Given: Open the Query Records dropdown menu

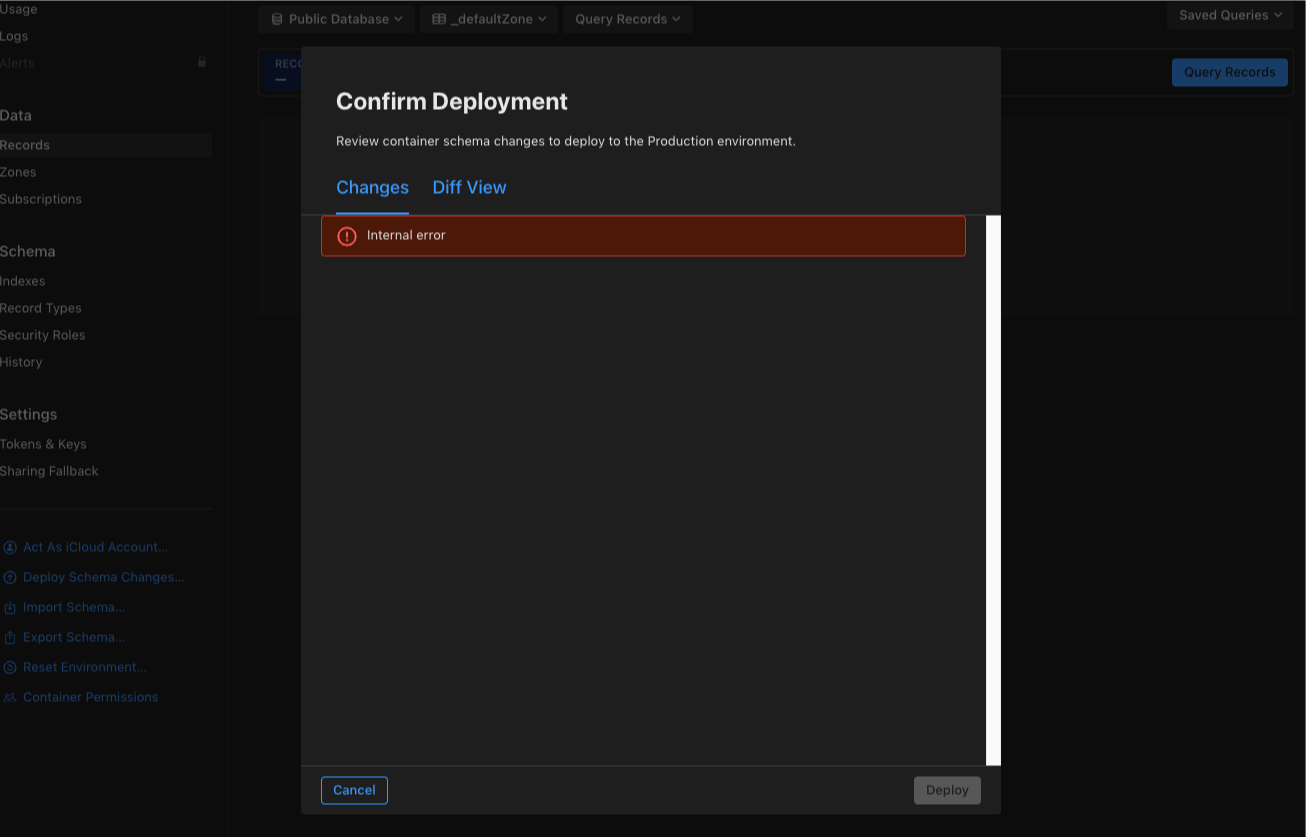Looking at the screenshot, I should 627,19.
